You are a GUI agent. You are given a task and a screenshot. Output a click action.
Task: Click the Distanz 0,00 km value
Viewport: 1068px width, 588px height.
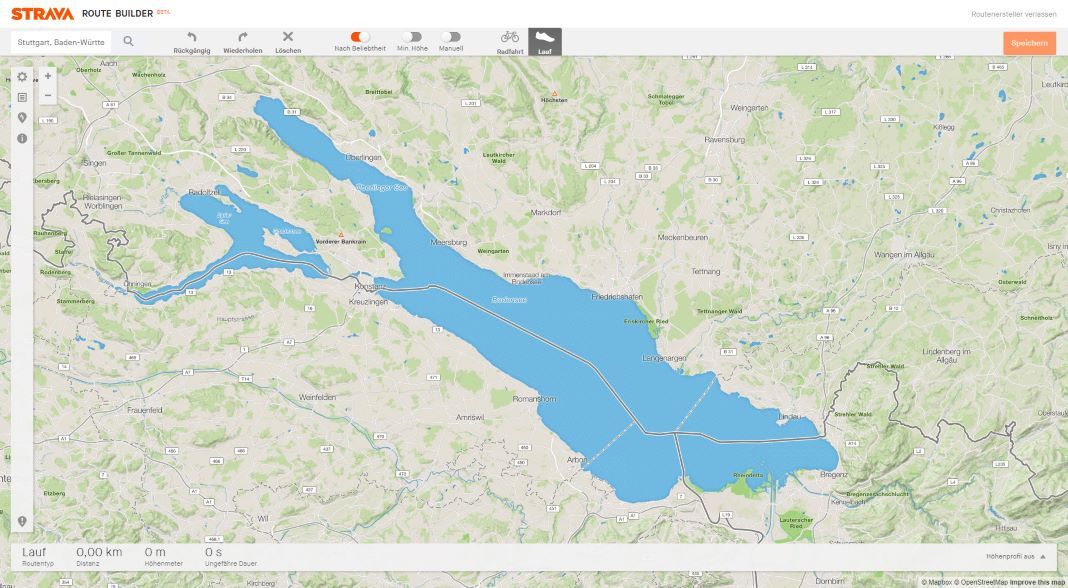99,552
